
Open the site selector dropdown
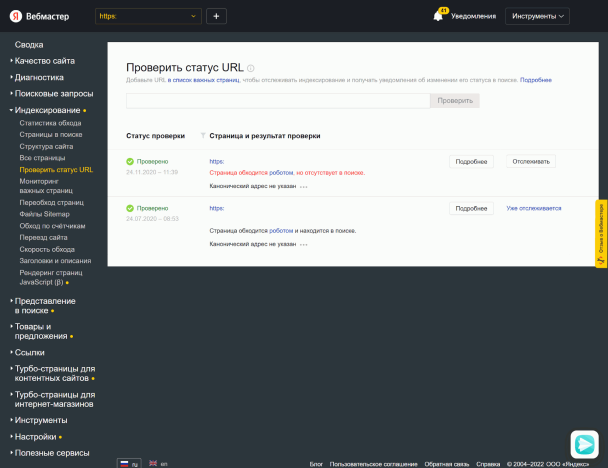pos(148,16)
